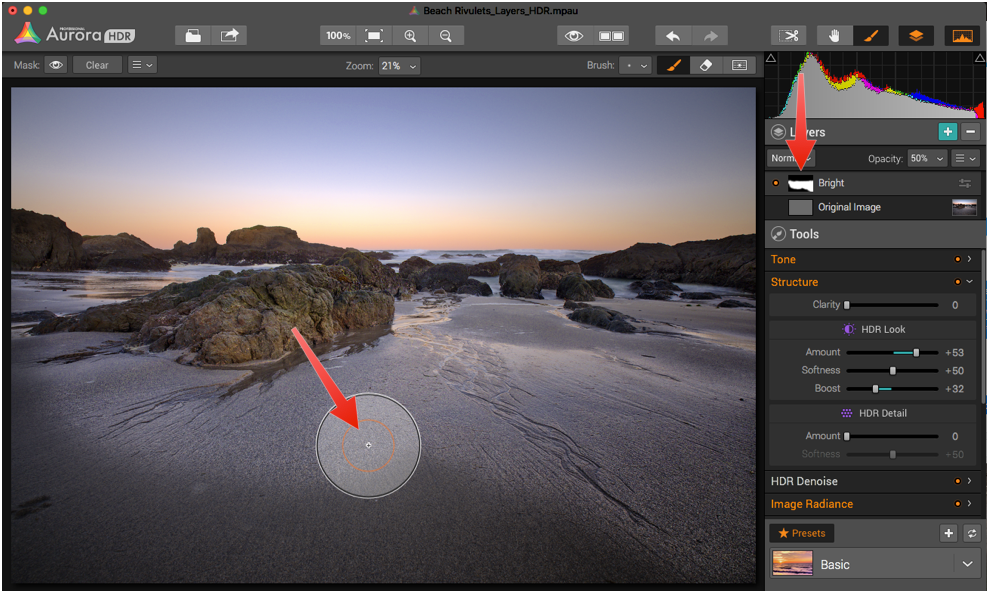Click the undo arrow icon
The height and width of the screenshot is (593, 989).
pyautogui.click(x=673, y=36)
